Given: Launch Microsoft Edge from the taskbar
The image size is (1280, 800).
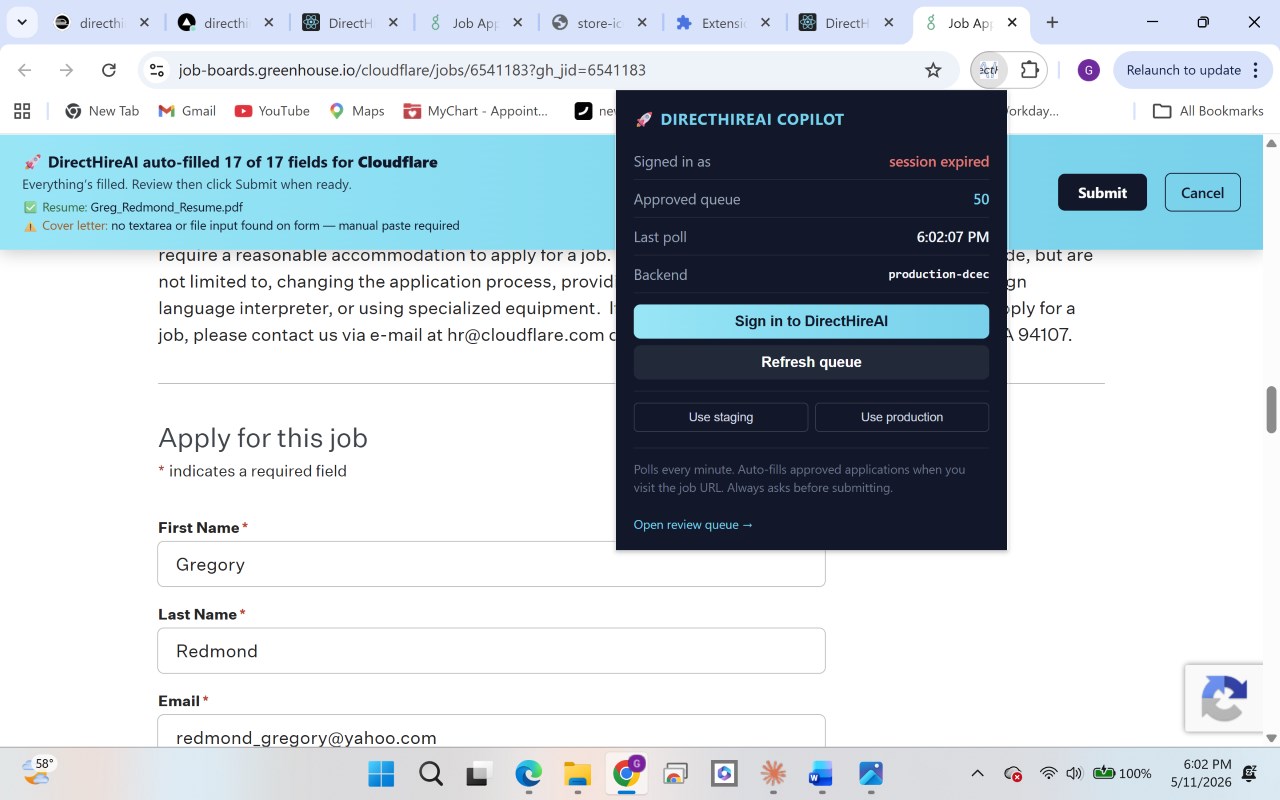Looking at the screenshot, I should [528, 774].
